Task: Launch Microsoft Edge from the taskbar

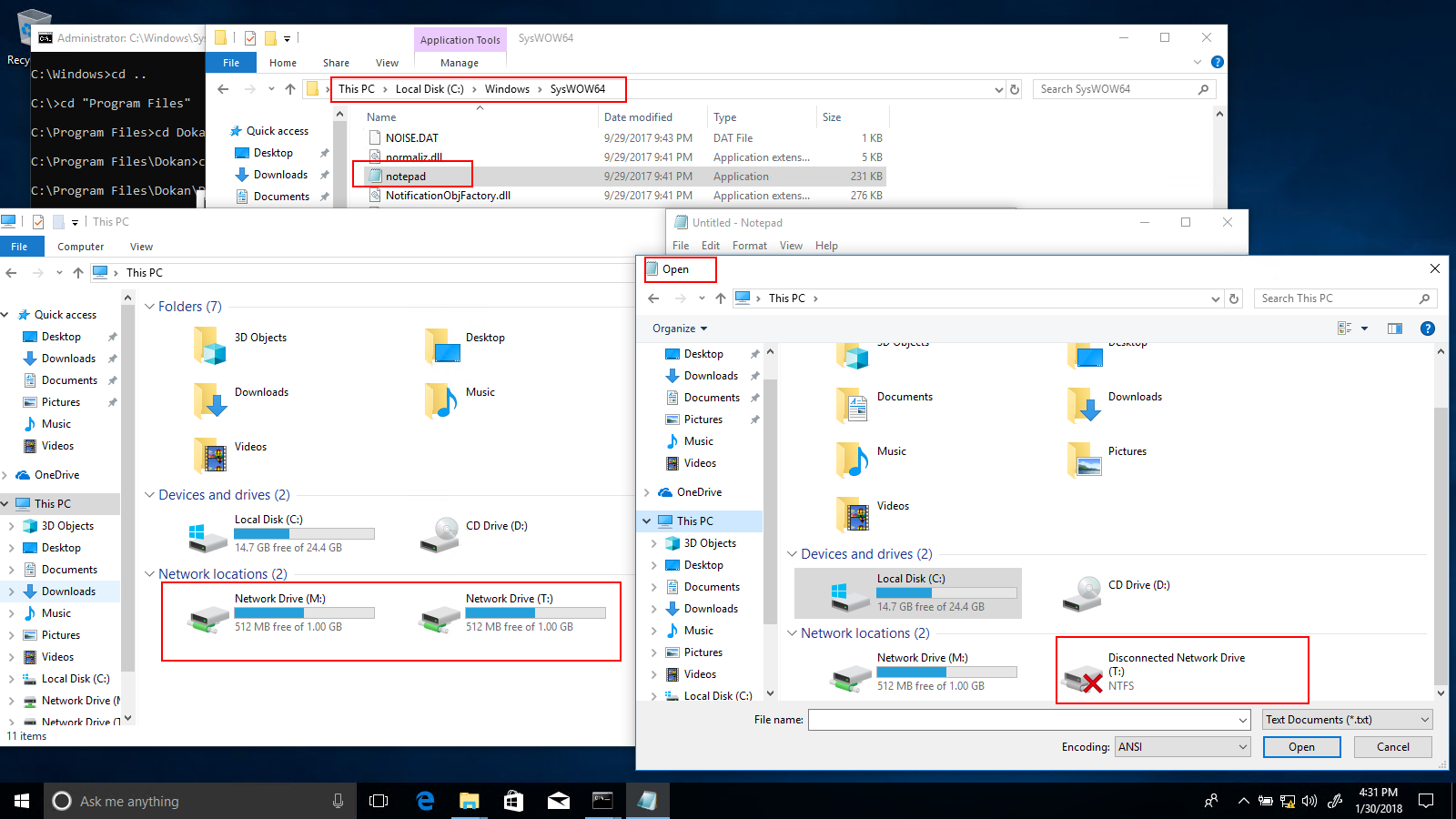Action: pos(424,801)
